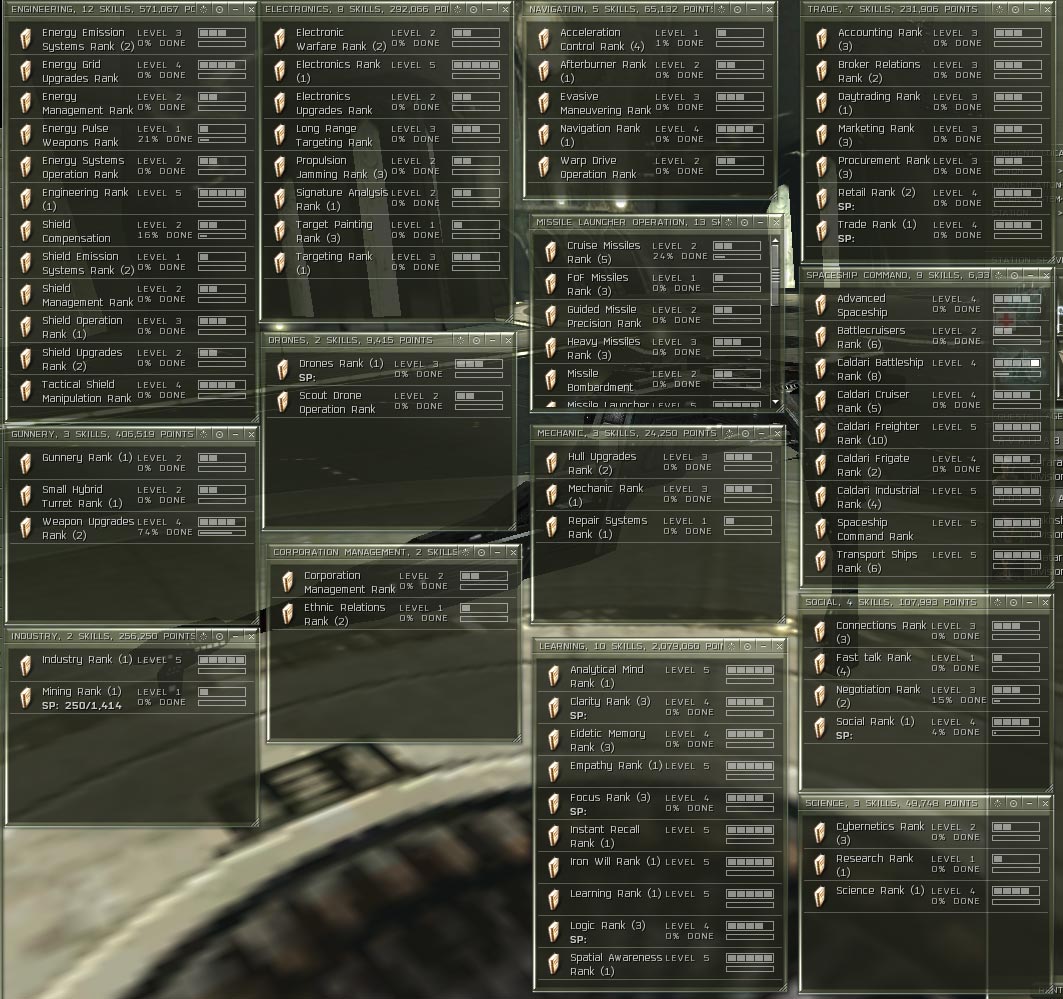Toggle the pin icon on Gunnery window
The image size is (1063, 999).
pyautogui.click(x=203, y=434)
